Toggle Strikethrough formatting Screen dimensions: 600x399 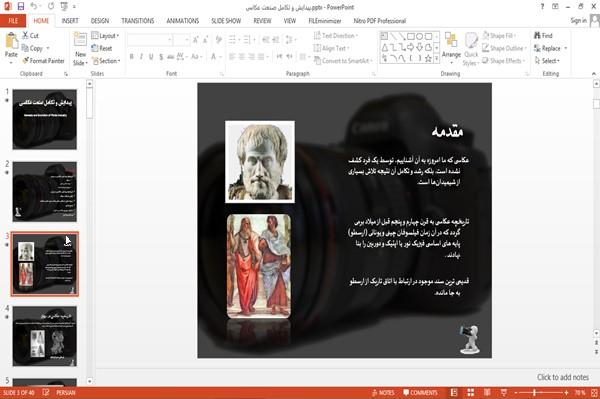[171, 57]
